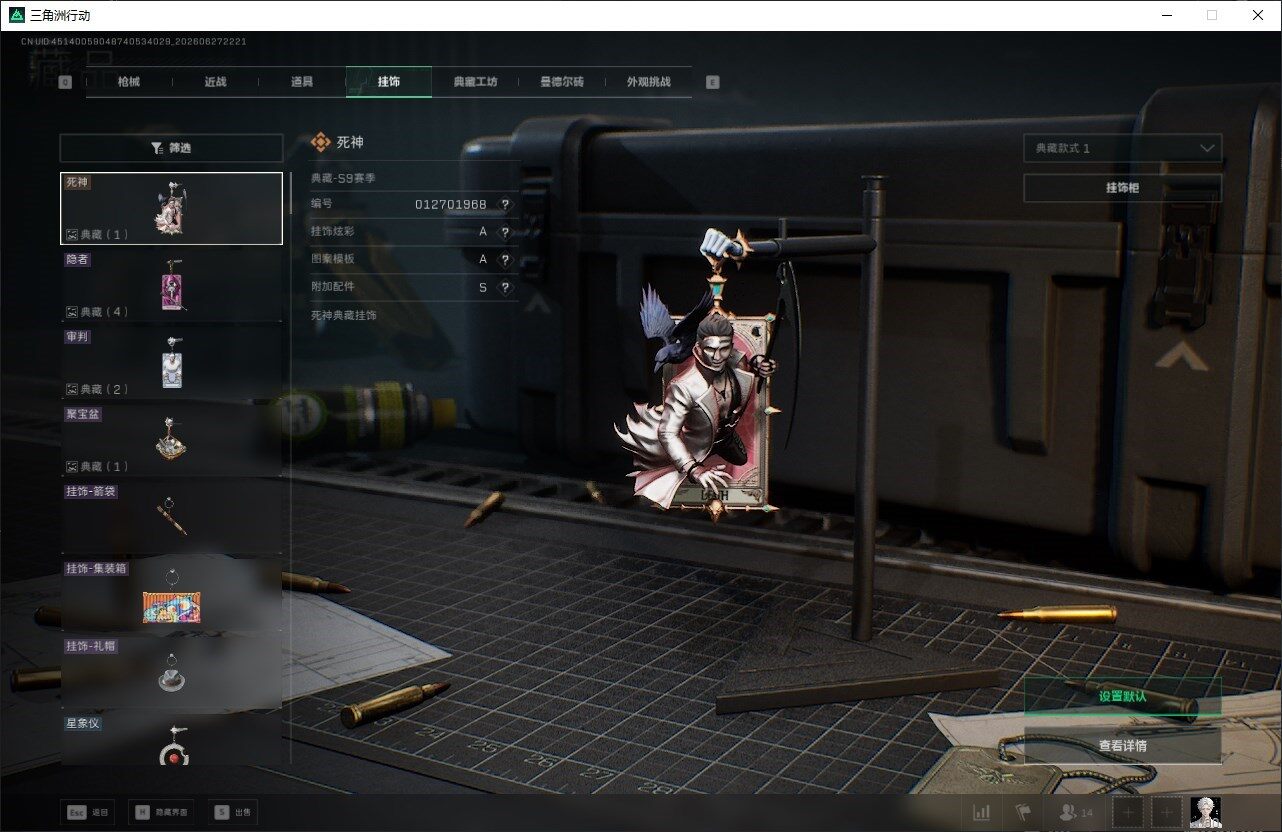Viewport: 1282px width, 832px height.
Task: Open the friends list icon showing 14
Action: click(1075, 812)
